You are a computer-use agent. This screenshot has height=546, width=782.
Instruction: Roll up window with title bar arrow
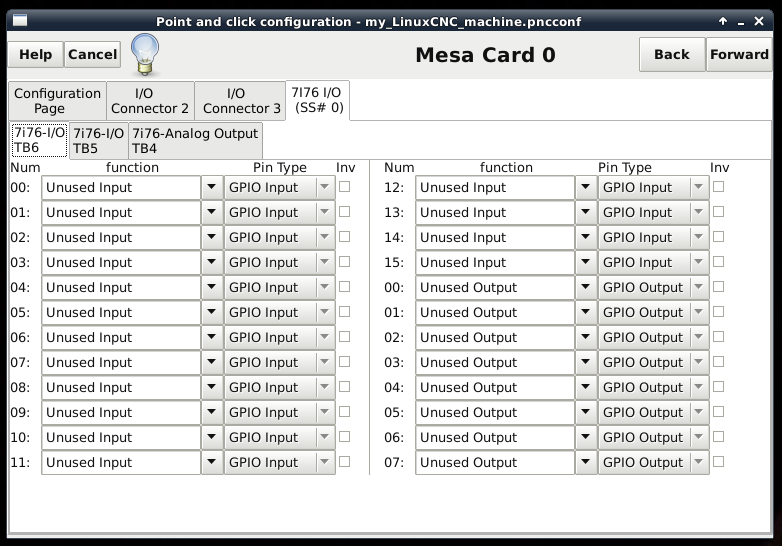coord(723,21)
